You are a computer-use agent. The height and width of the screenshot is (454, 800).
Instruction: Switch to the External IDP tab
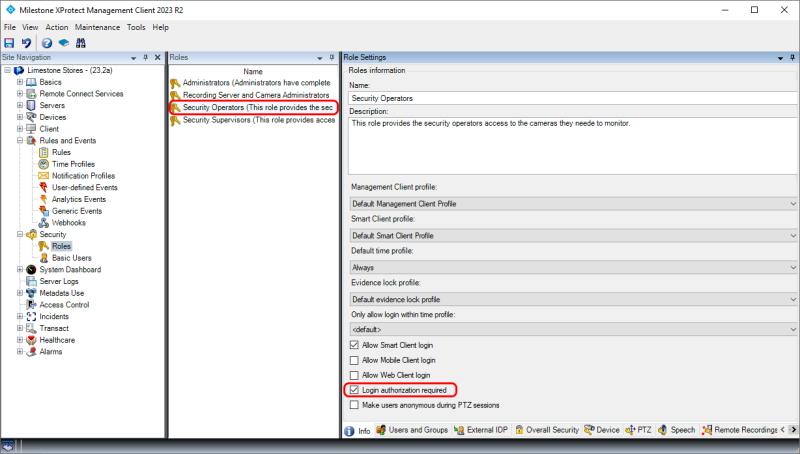481,430
